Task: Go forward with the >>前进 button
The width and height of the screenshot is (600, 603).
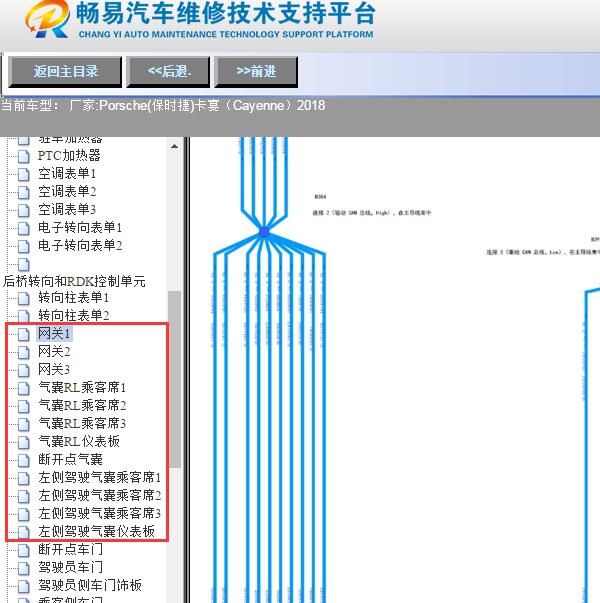Action: tap(256, 72)
